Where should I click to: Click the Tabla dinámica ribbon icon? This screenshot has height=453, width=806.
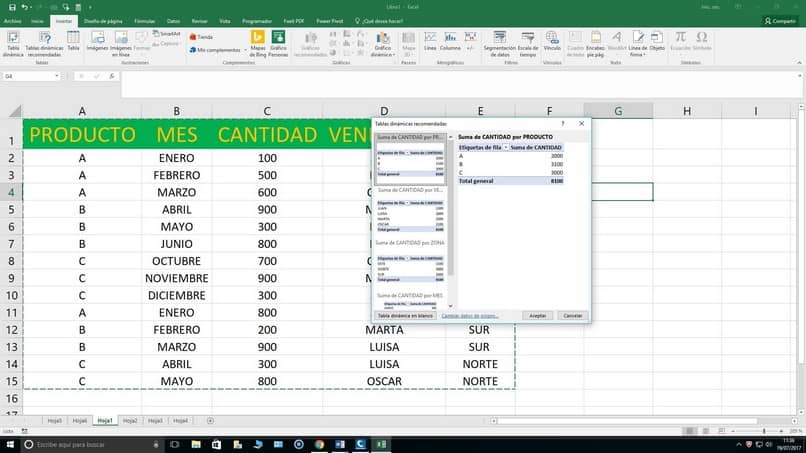(13, 43)
